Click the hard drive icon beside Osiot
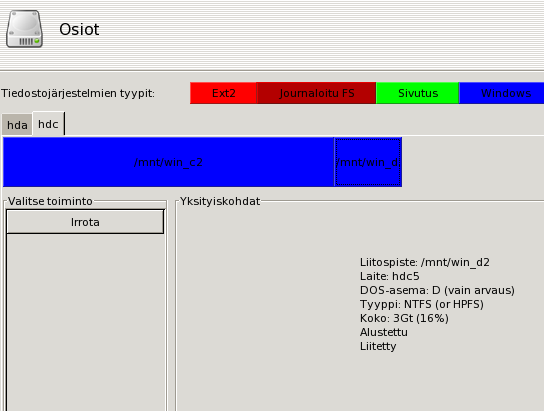544x411 pixels. [24, 29]
